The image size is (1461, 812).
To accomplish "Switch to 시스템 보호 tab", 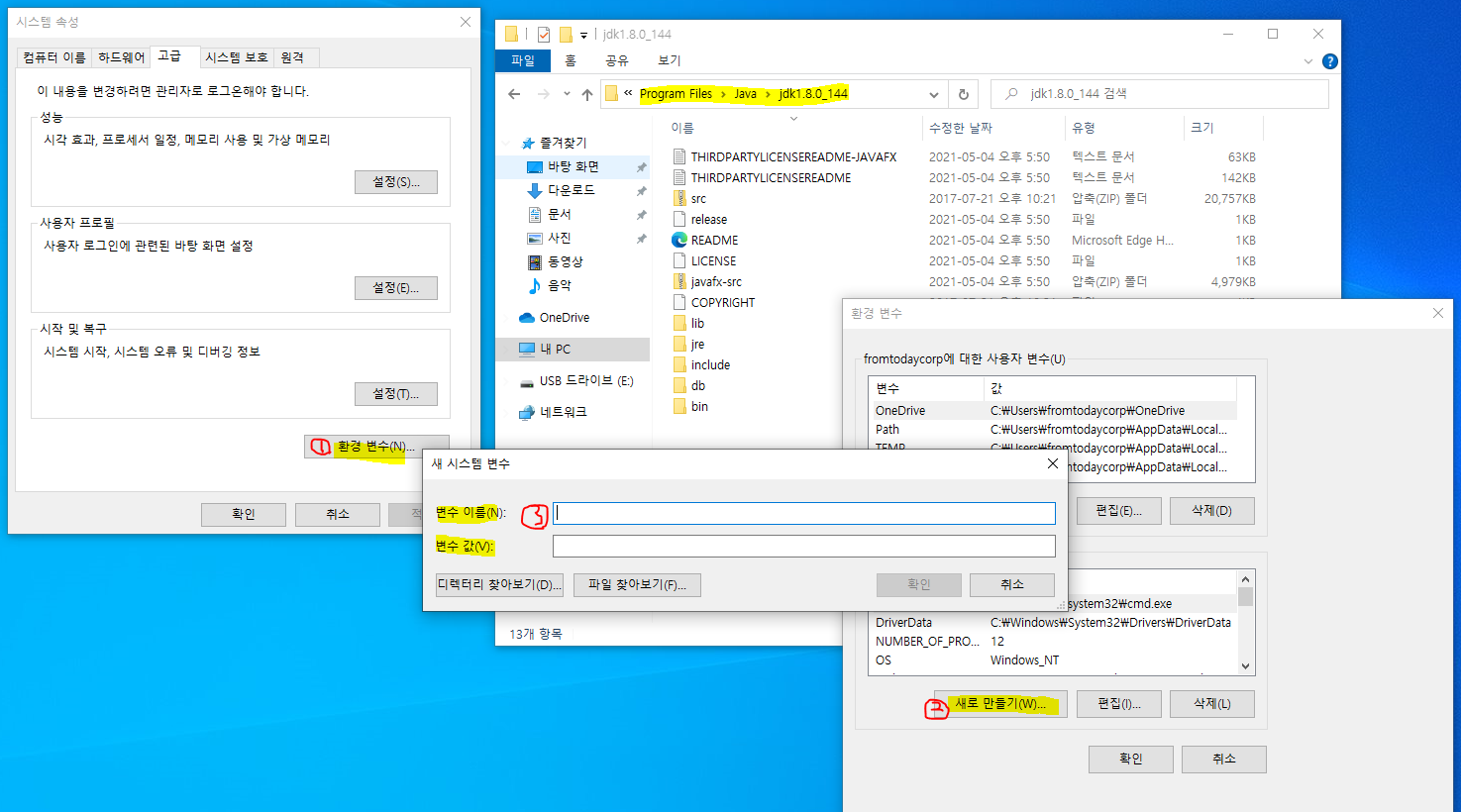I will coord(237,57).
